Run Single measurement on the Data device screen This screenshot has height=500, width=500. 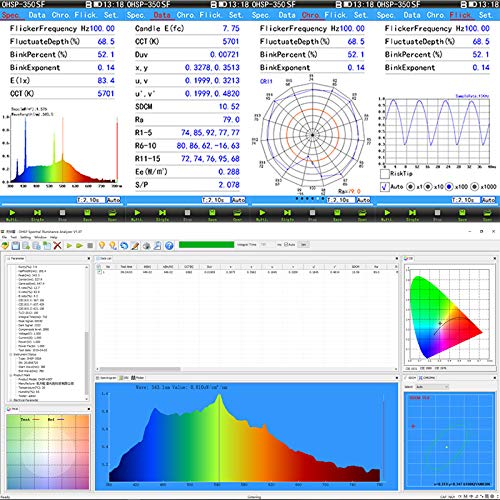162,215
